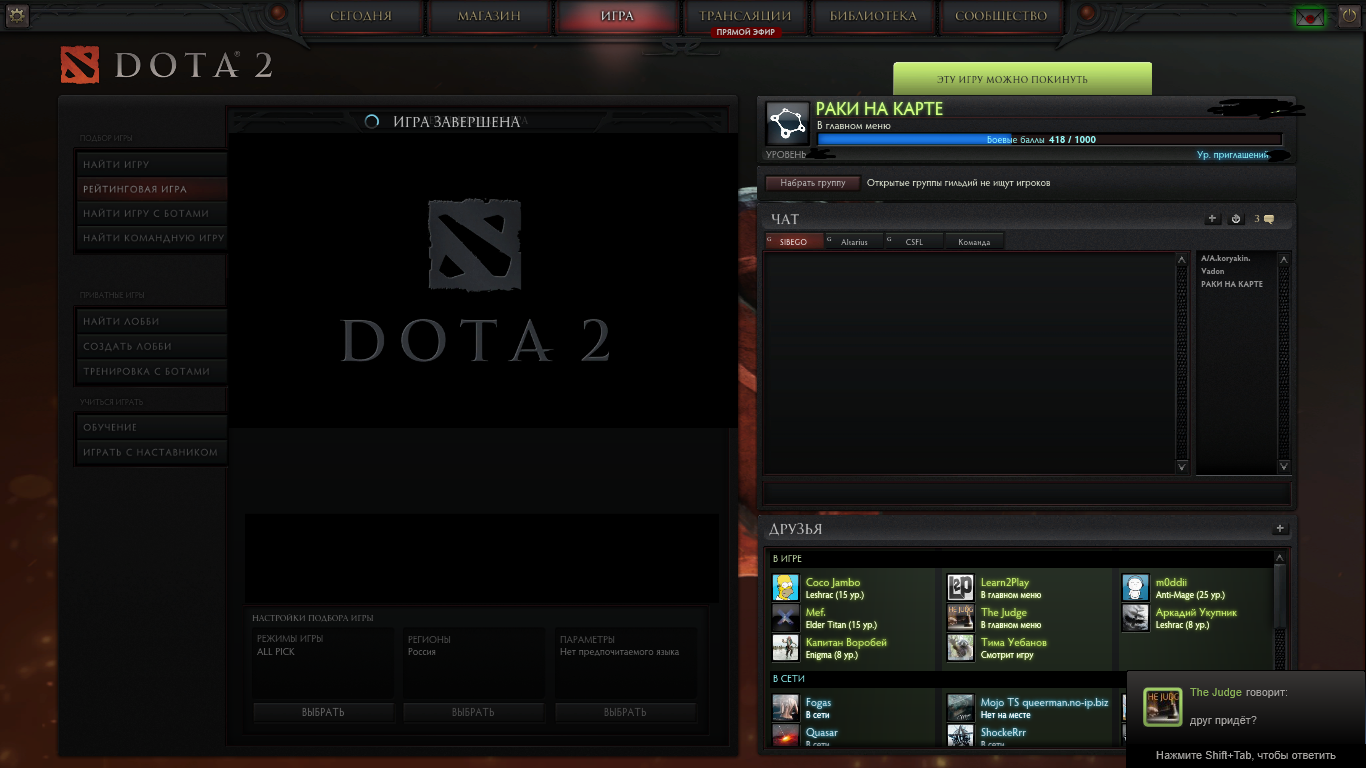
Task: Switch to CSFL chat tab
Action: 914,241
